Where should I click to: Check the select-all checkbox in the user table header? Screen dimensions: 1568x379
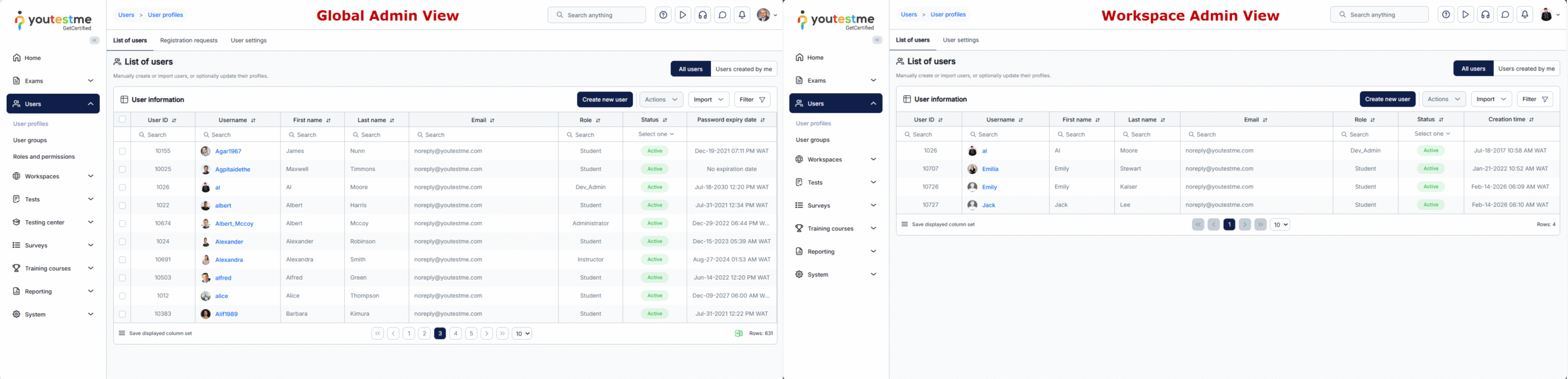point(123,120)
